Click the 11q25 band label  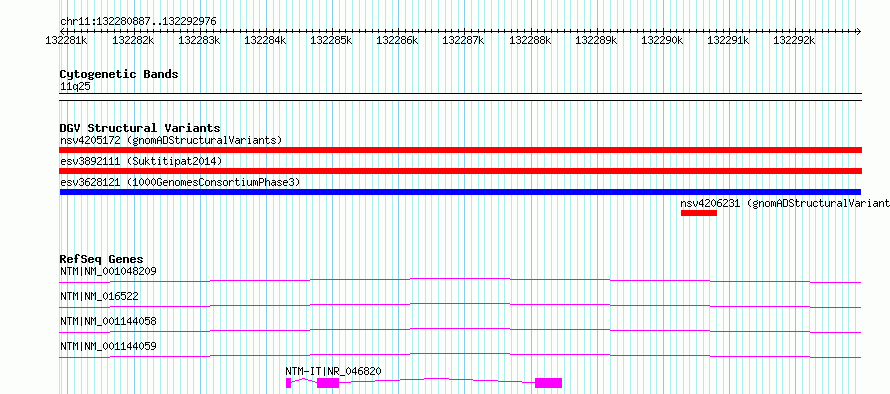coord(75,87)
